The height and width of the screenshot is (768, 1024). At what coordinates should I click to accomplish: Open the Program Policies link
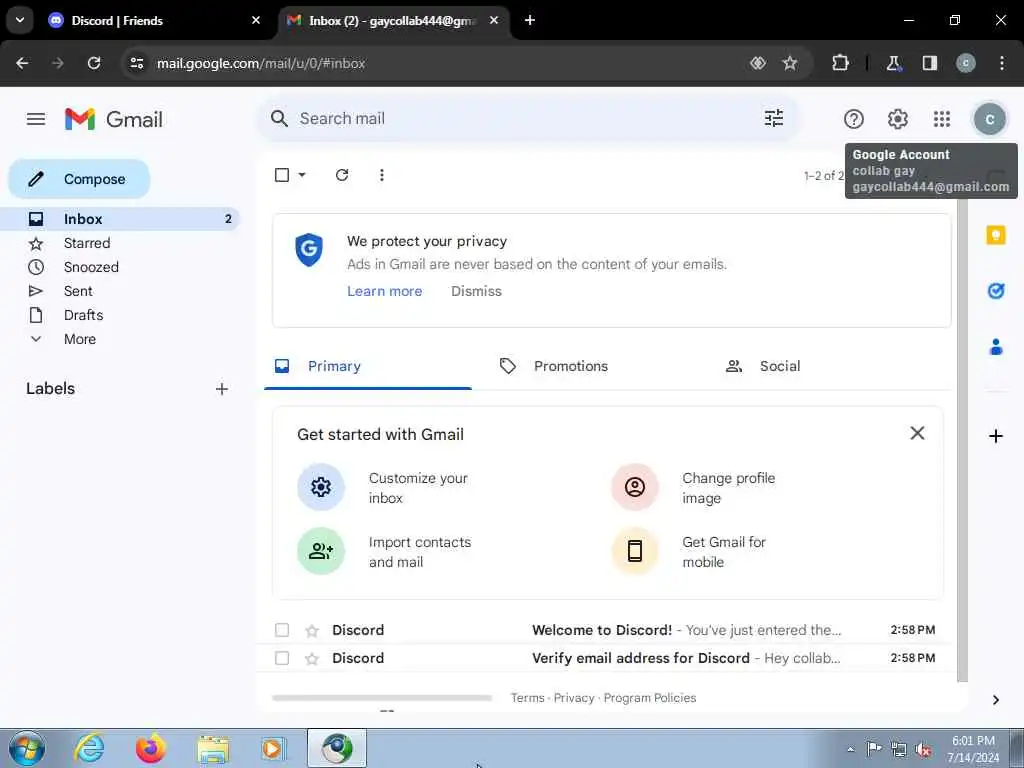650,698
